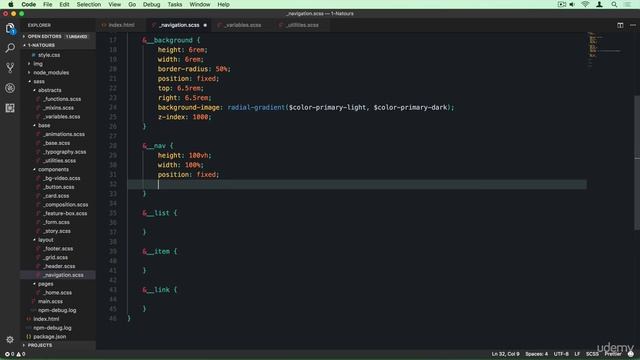Click Ln 32, Col 9 status item

coord(505,354)
